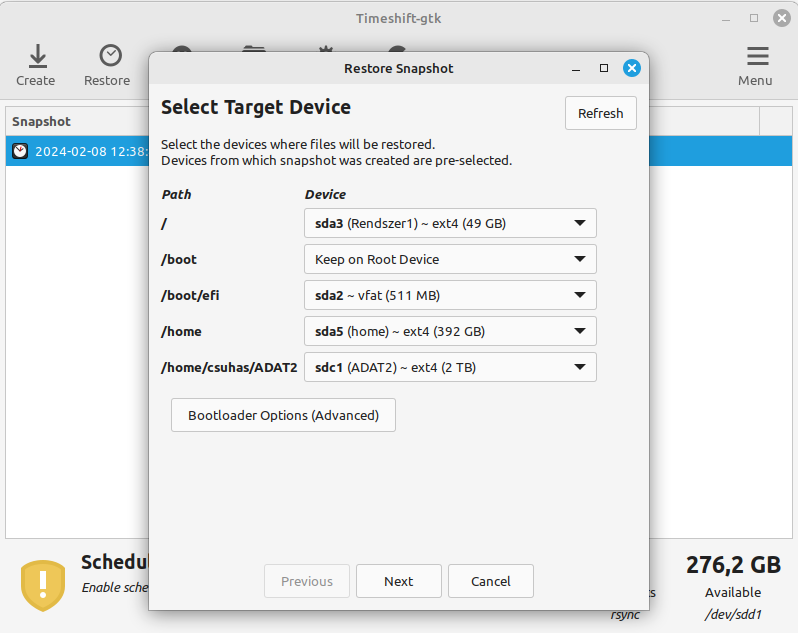Open the /home/csuhas/ADAT2 dropdown showing sdc1
798x633 pixels.
pos(450,367)
